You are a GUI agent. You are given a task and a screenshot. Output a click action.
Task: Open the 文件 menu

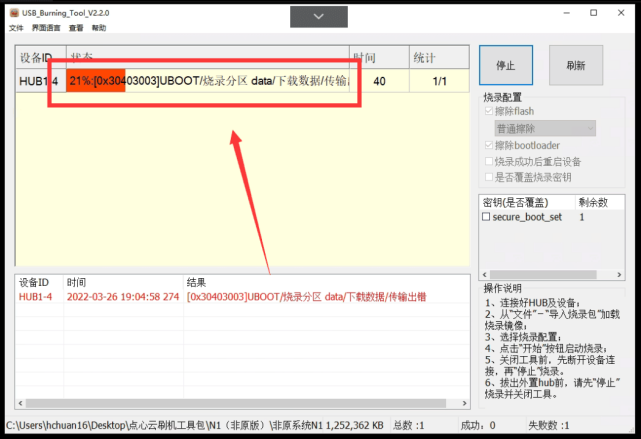point(16,28)
